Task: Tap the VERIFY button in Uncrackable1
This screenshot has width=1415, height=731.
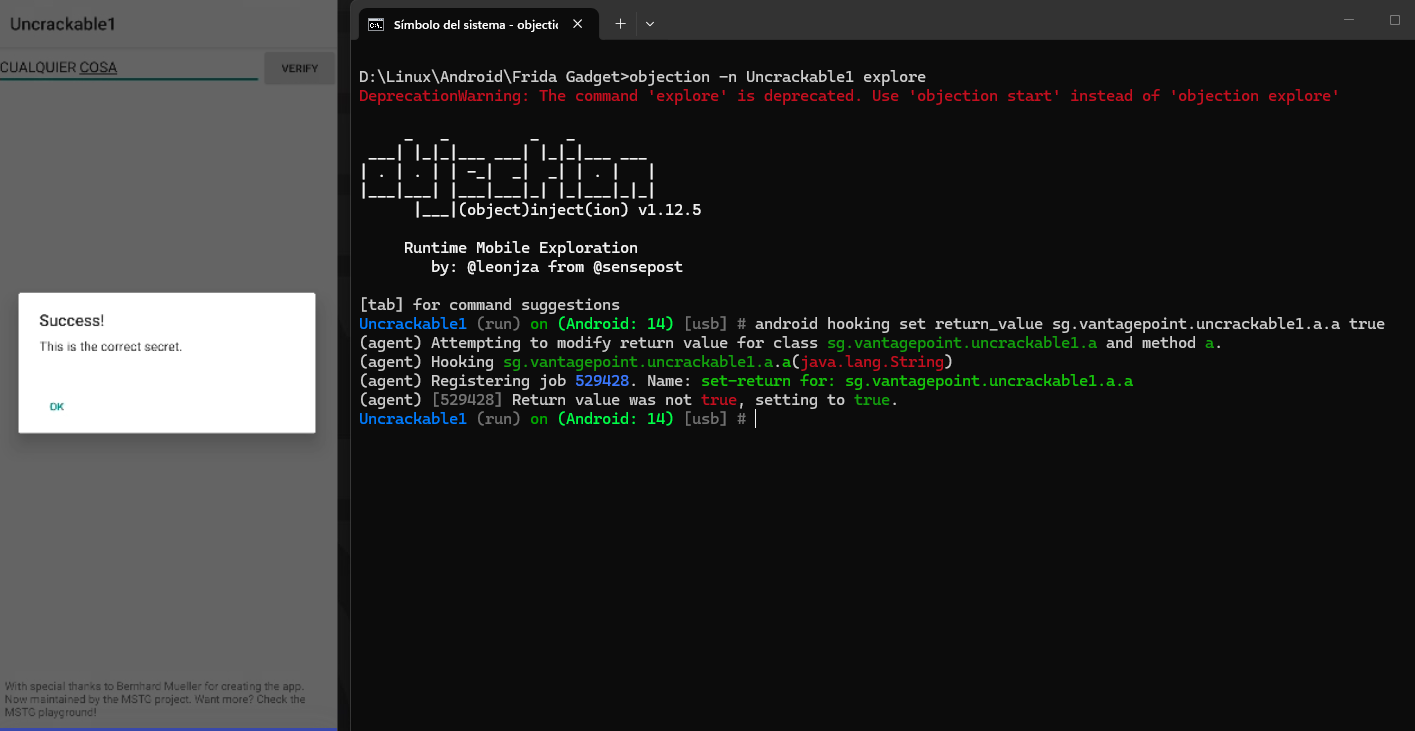Action: pos(300,69)
